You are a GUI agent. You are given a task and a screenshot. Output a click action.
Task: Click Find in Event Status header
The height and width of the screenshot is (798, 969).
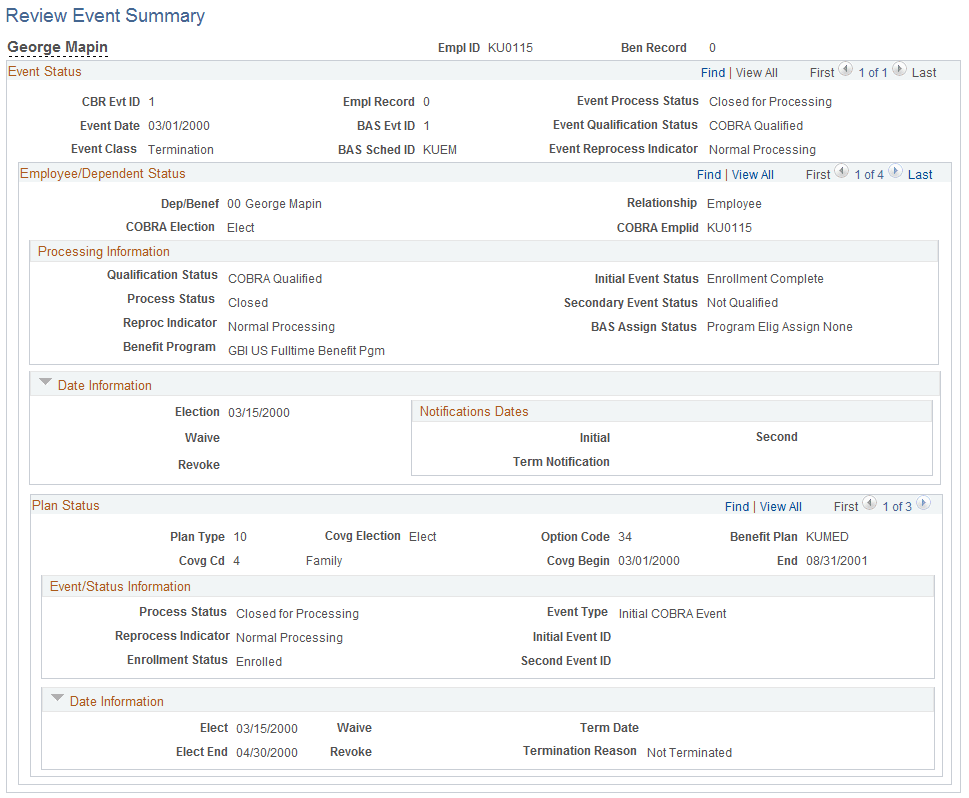(x=713, y=73)
